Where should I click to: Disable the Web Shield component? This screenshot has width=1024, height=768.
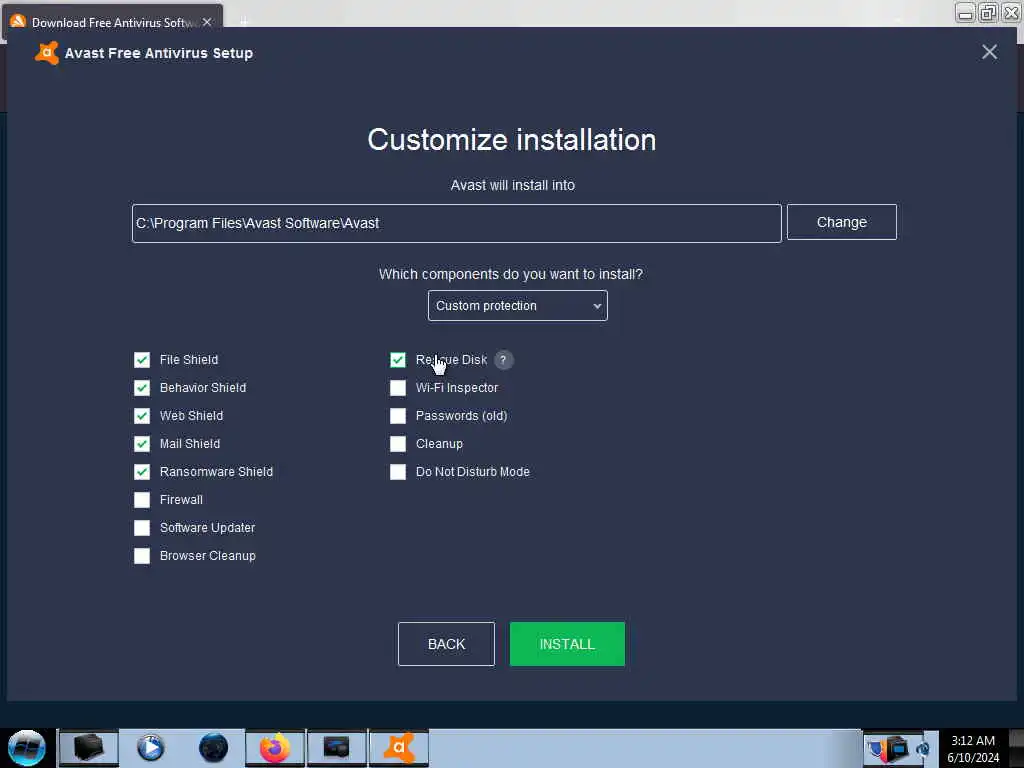pos(142,416)
